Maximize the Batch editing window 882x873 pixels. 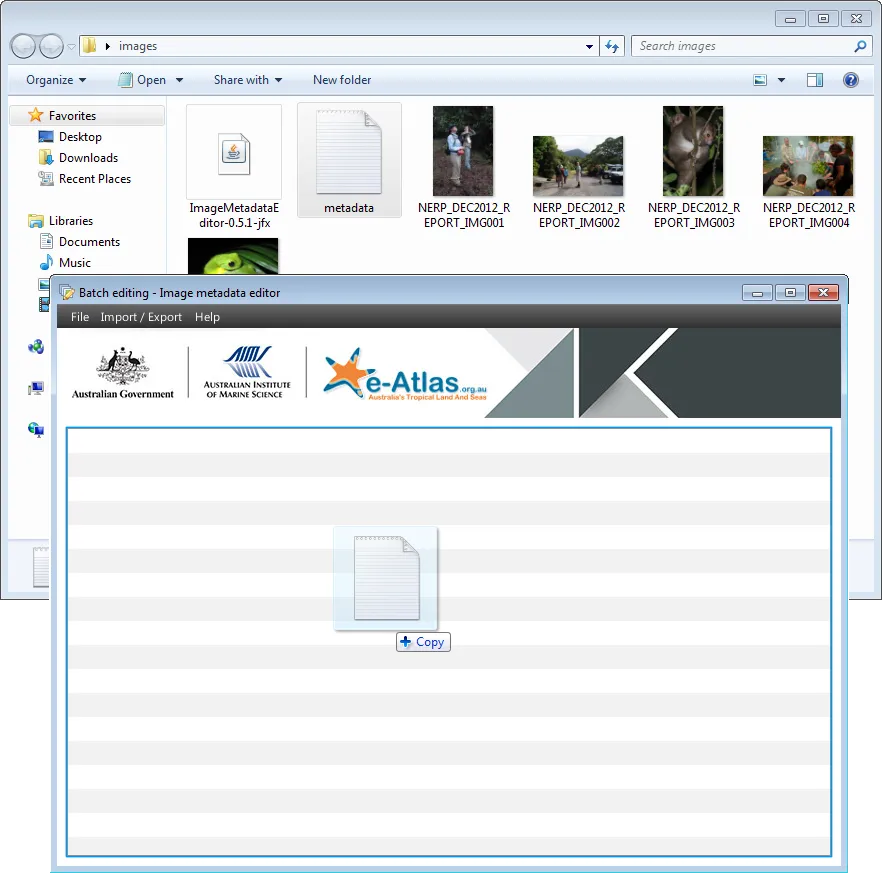[790, 292]
